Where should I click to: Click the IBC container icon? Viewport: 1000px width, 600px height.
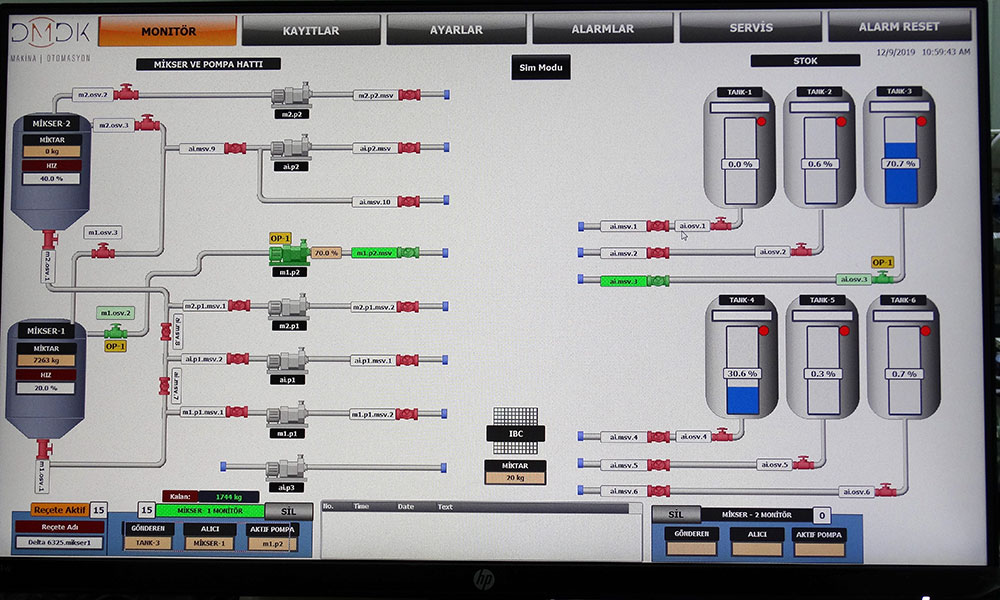tap(516, 431)
